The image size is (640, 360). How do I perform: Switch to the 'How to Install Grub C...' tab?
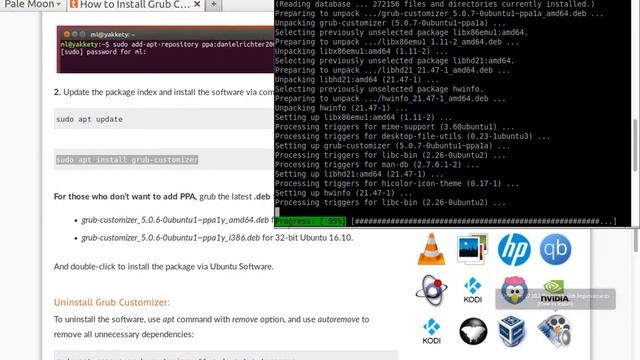pyautogui.click(x=135, y=4)
